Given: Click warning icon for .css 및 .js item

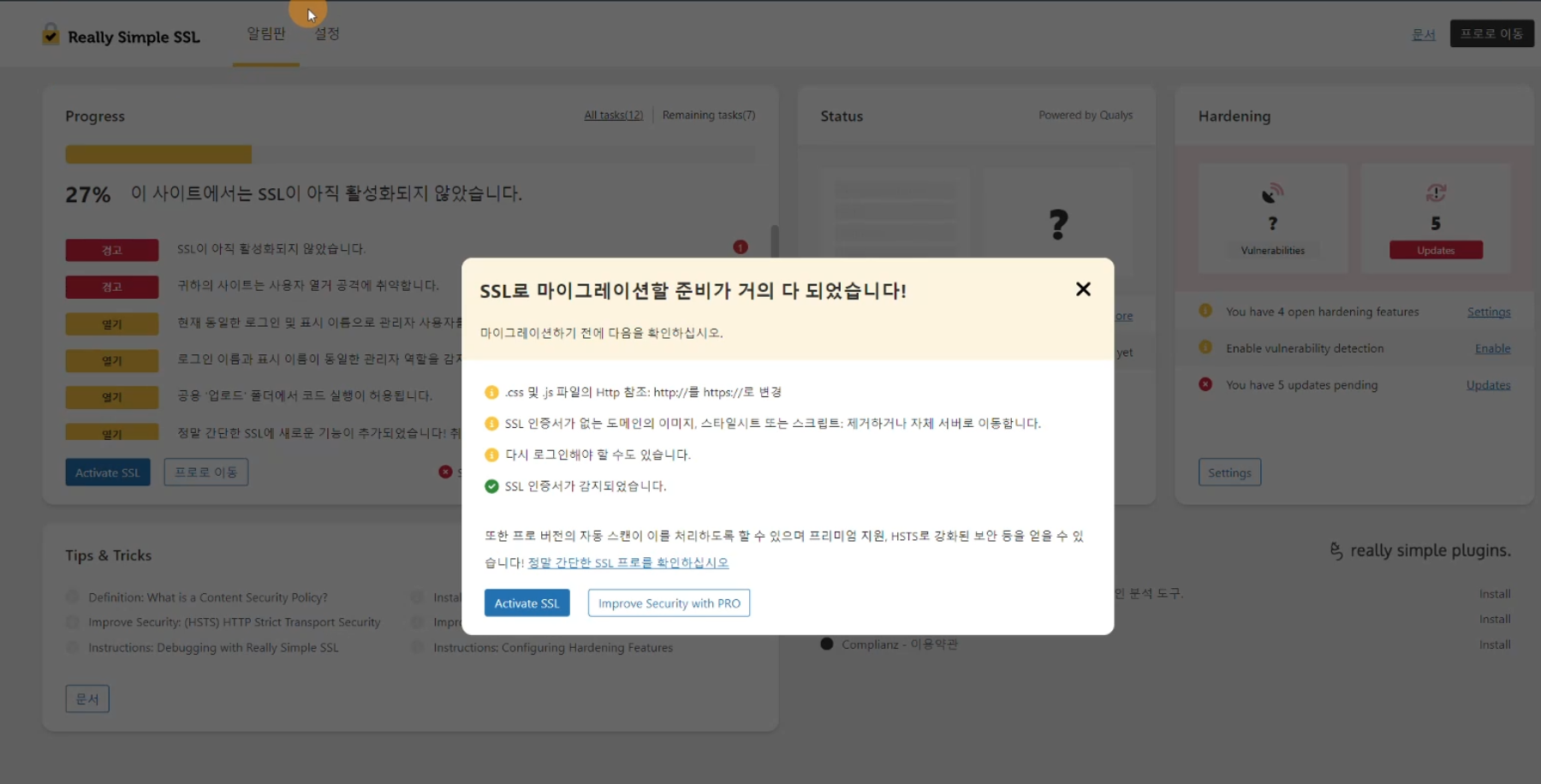Looking at the screenshot, I should tap(491, 392).
